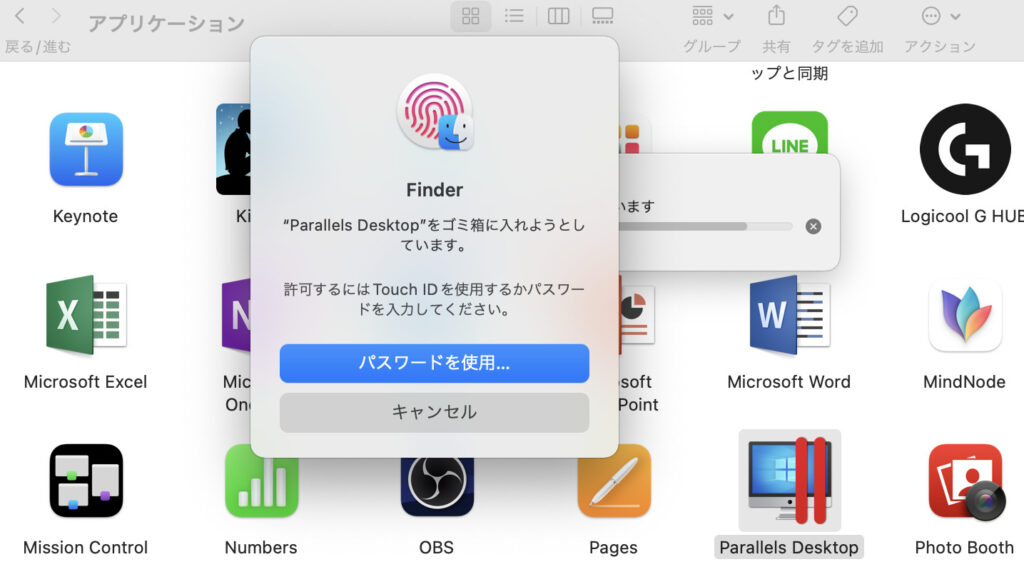Click the trash progress bar
1024x567 pixels.
(705, 227)
